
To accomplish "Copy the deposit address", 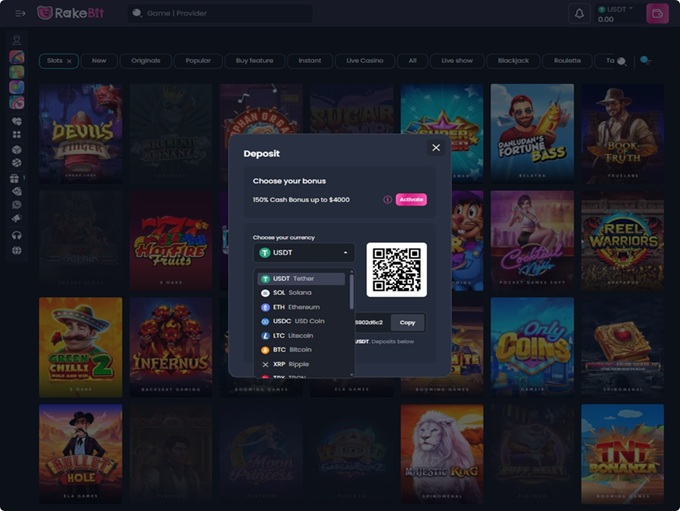I will tap(407, 322).
